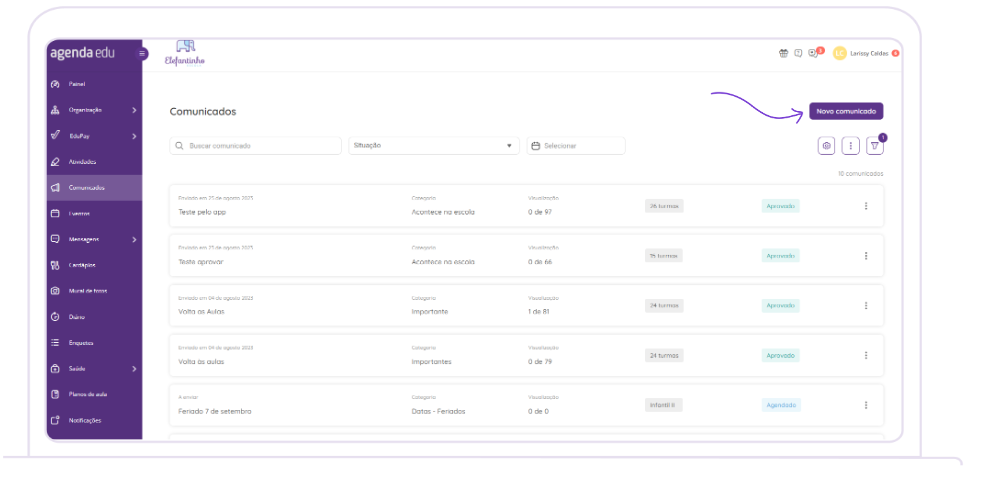Open the Mural de fotos camera icon
Viewport: 982px width, 482px height.
[x=55, y=291]
